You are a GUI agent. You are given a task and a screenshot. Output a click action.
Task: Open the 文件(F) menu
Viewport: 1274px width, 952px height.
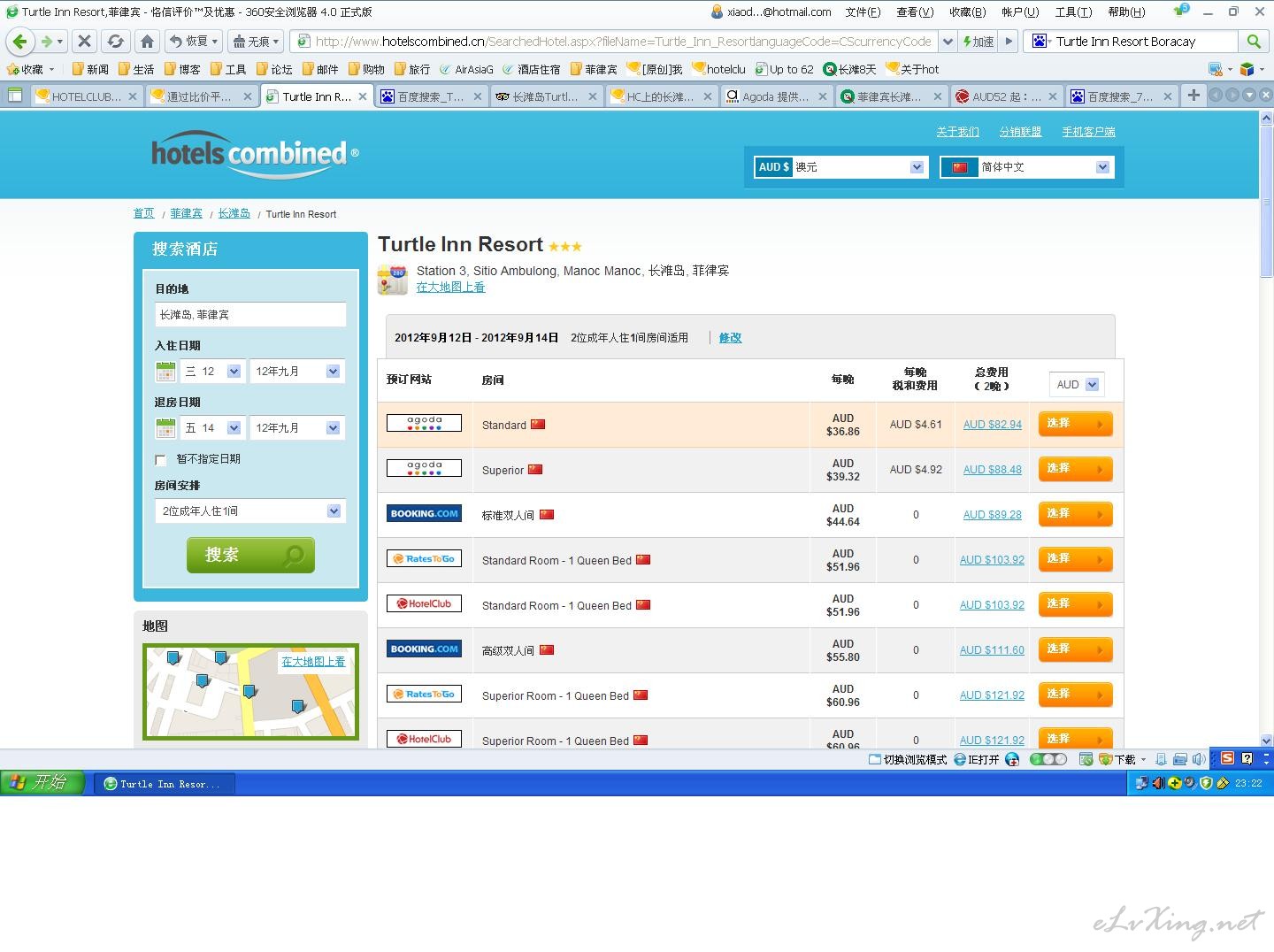(x=863, y=12)
